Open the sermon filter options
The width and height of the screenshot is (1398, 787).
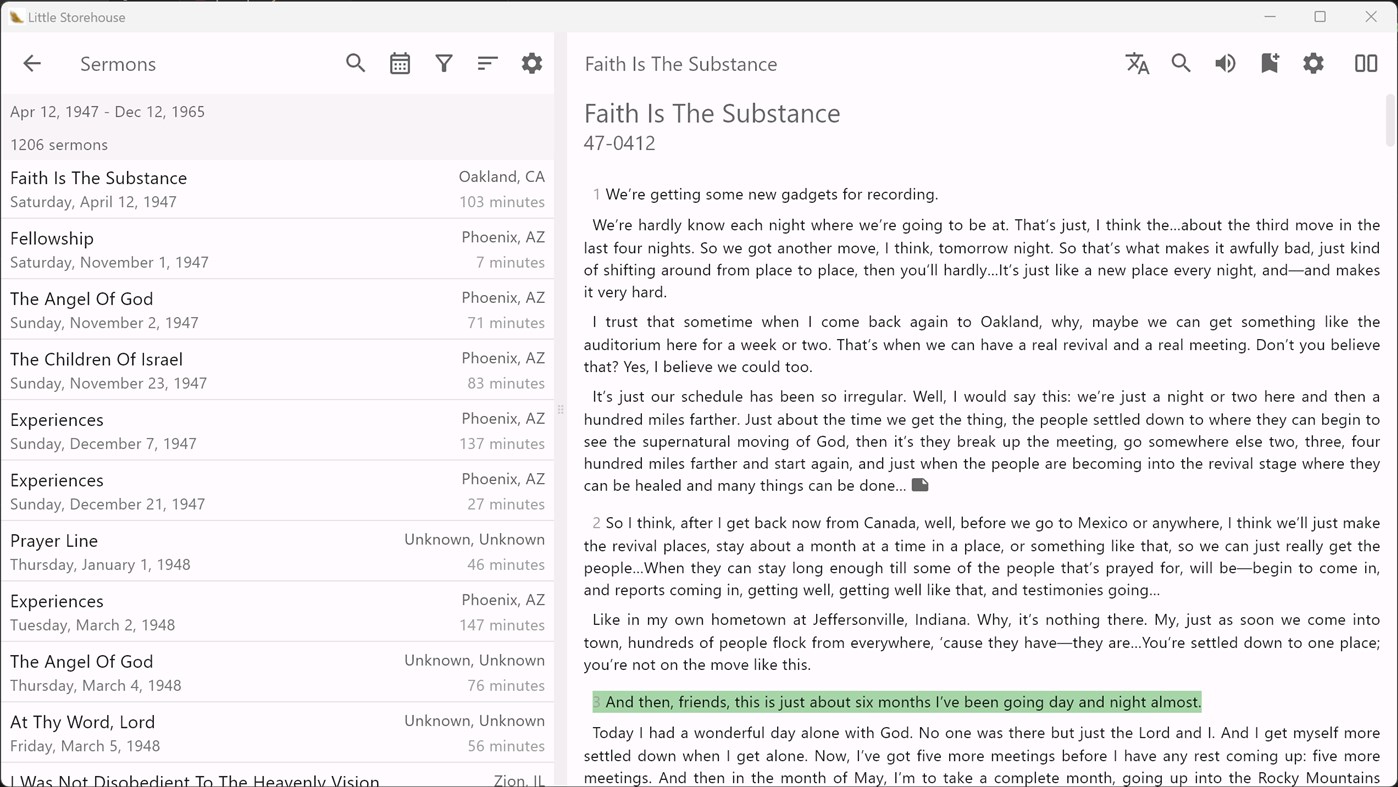[444, 63]
